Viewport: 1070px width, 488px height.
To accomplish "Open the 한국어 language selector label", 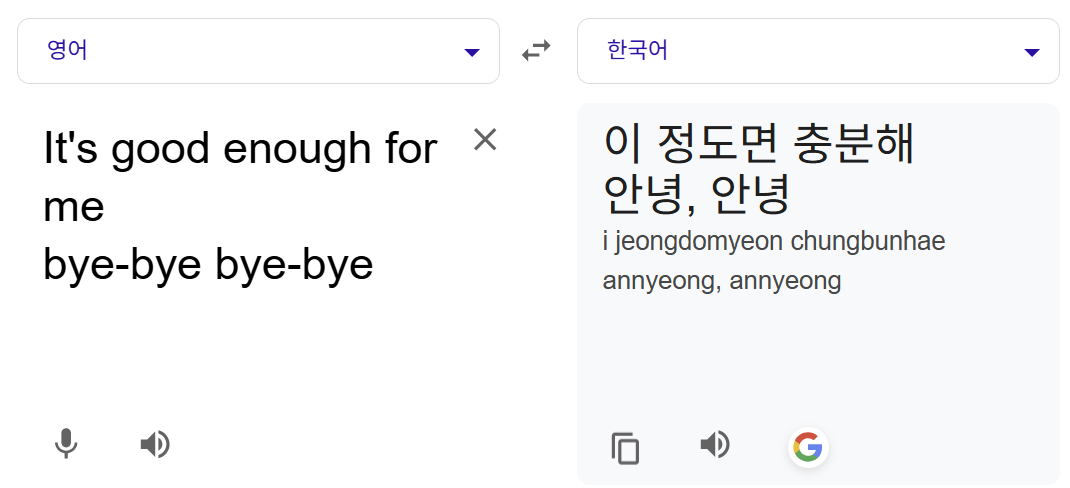I will click(x=637, y=51).
